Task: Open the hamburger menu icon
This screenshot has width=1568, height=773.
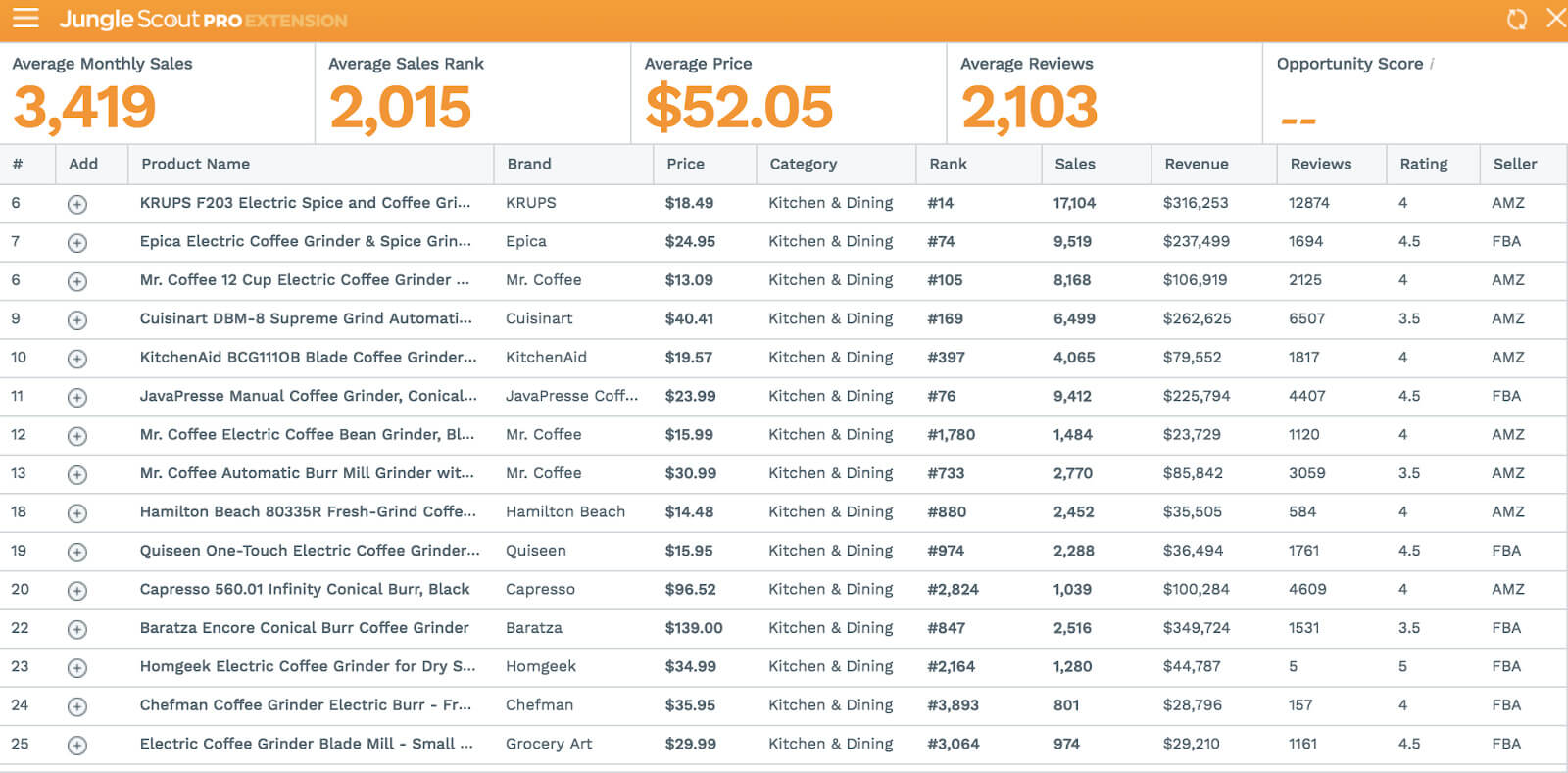Action: (25, 19)
